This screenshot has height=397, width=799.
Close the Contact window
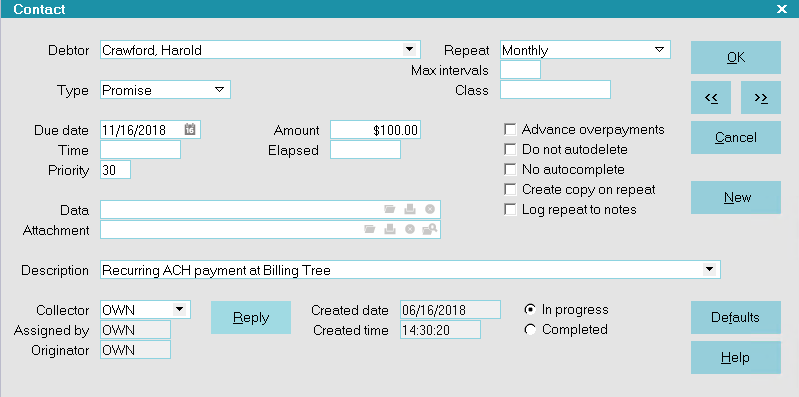(x=782, y=9)
